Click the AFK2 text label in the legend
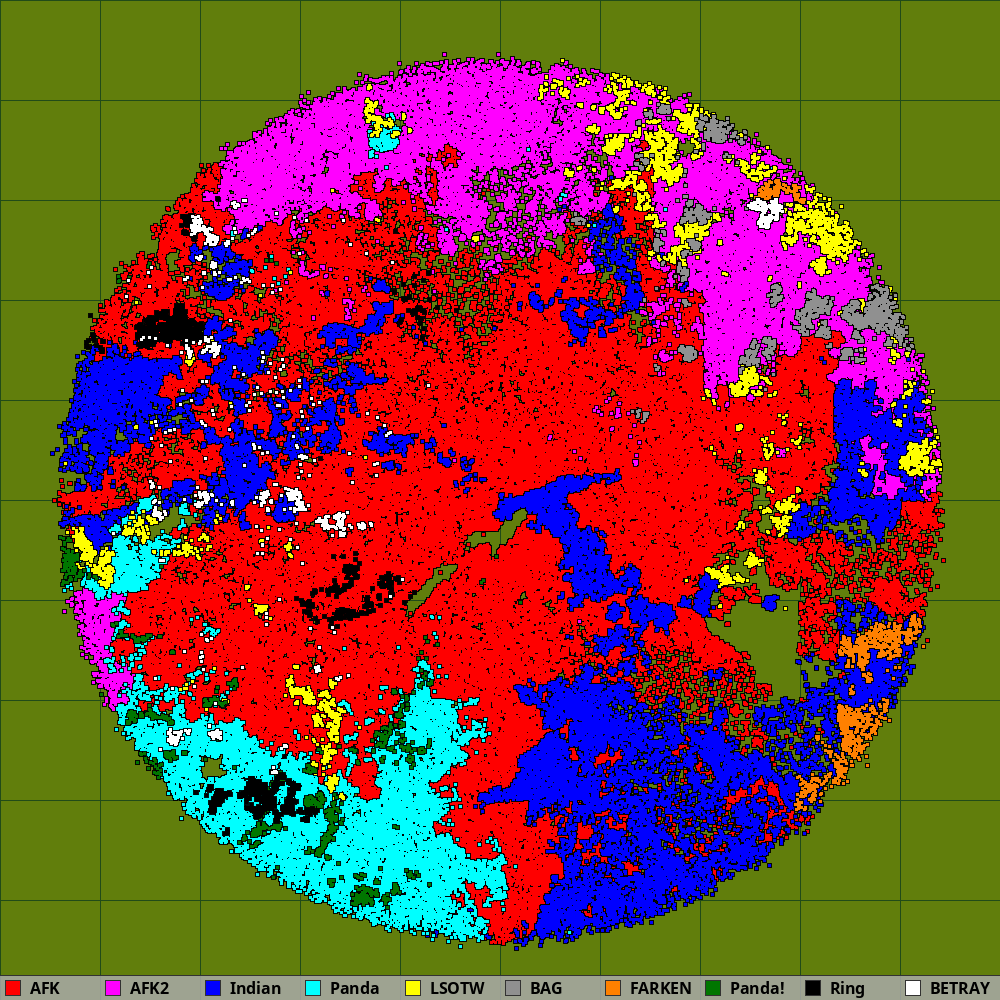 149,988
